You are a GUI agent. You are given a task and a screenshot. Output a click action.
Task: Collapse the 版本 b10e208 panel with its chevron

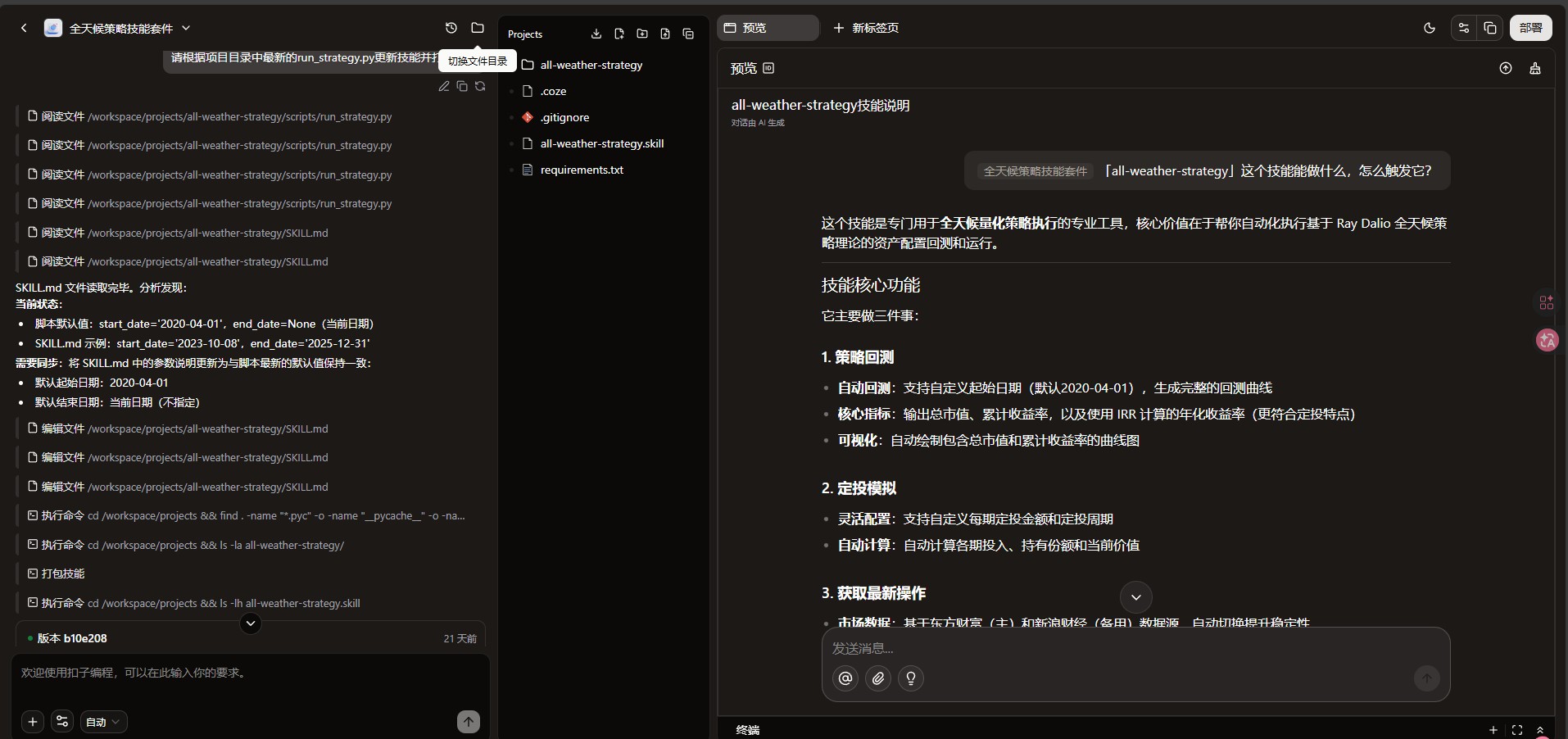coord(251,623)
